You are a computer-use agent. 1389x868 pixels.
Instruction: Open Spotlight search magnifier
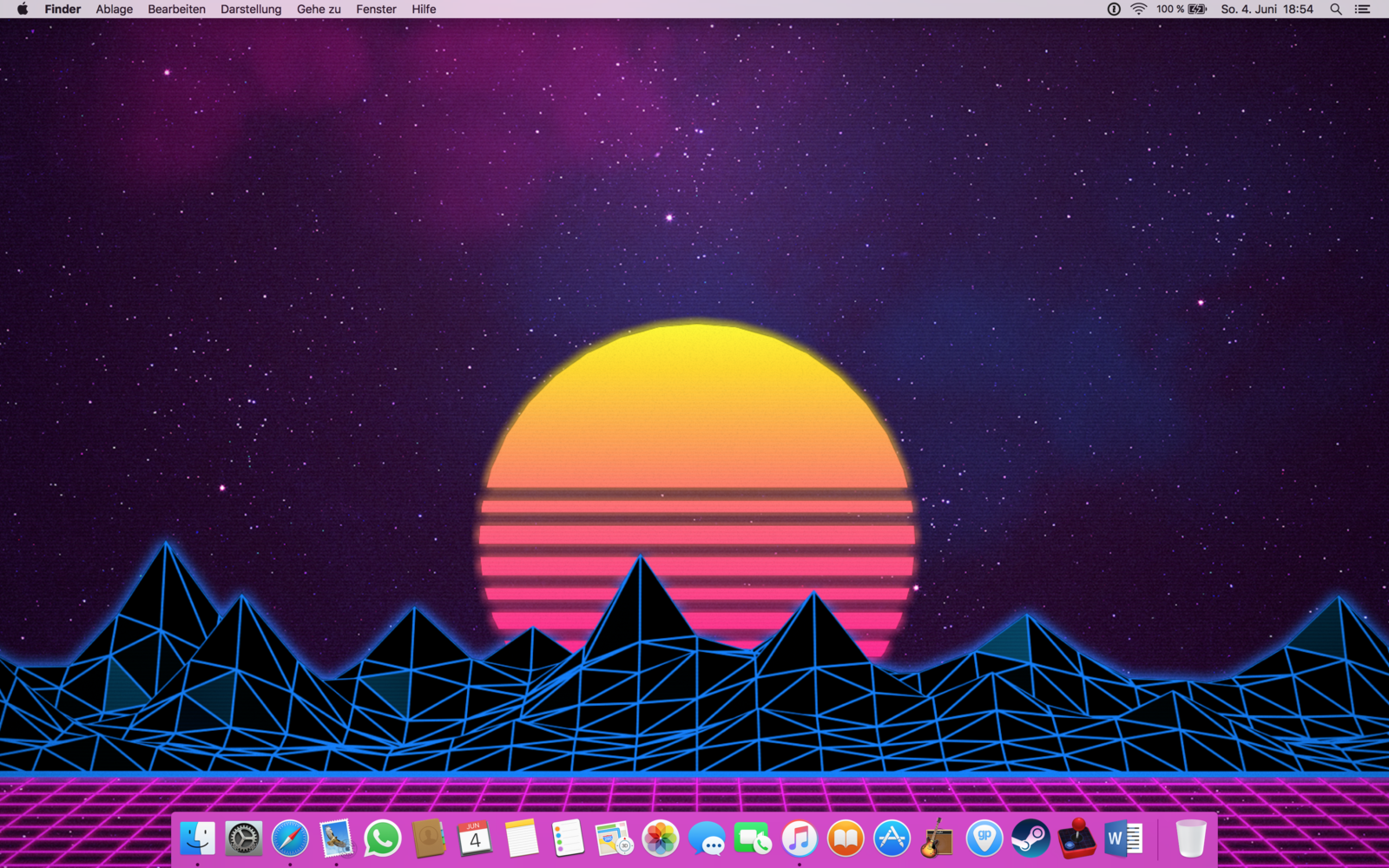tap(1336, 9)
